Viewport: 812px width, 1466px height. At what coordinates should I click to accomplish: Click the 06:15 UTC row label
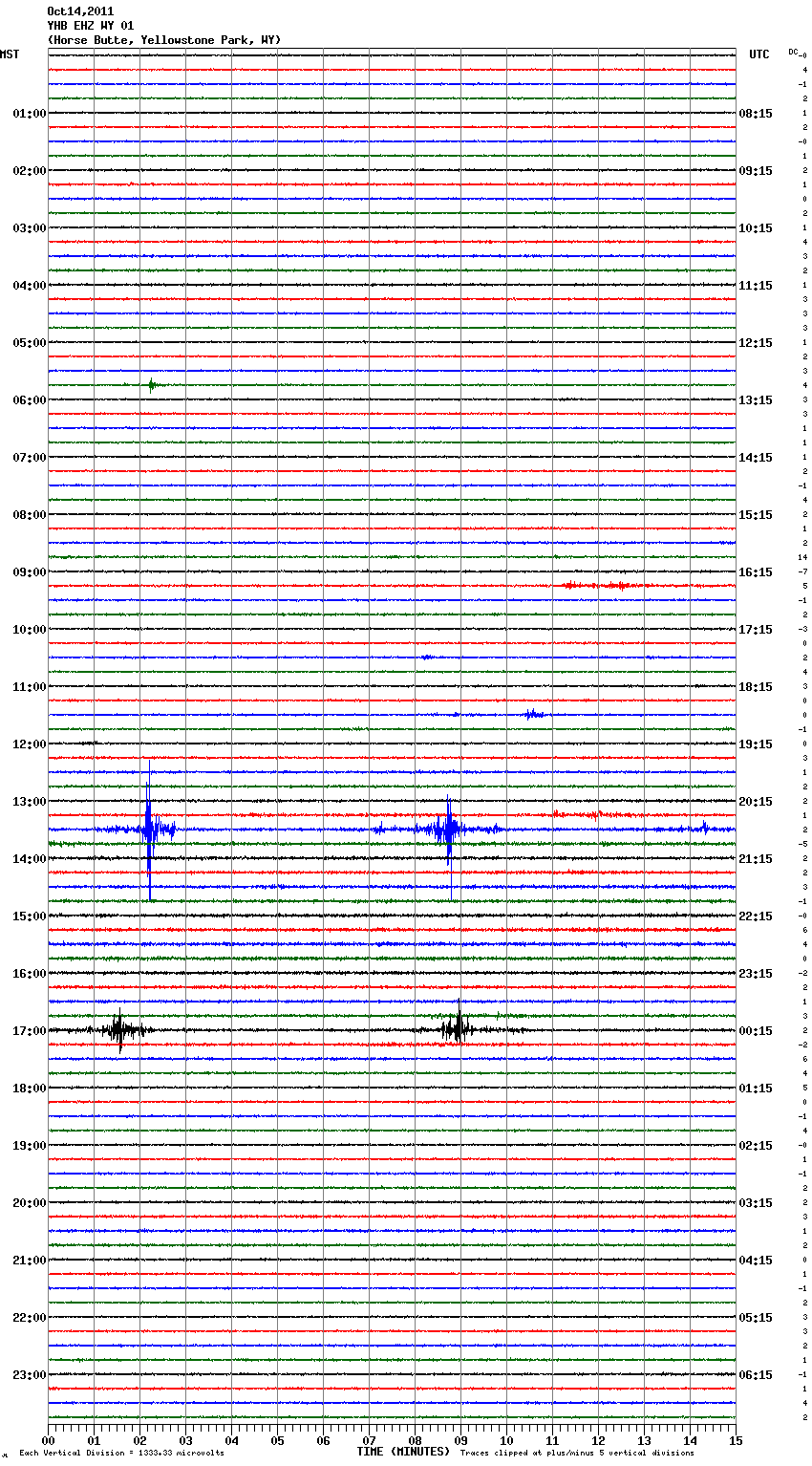[x=756, y=1375]
